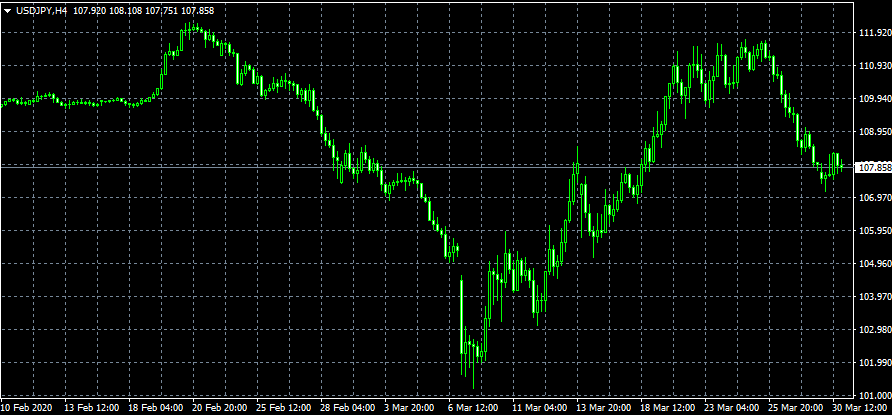Screen dimensions: 892x415
Task: Click the high price value 108.108
Action: [126, 11]
